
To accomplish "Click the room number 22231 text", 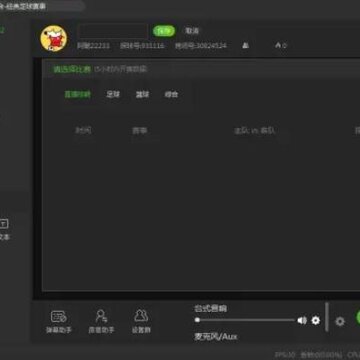I will coord(93,46).
